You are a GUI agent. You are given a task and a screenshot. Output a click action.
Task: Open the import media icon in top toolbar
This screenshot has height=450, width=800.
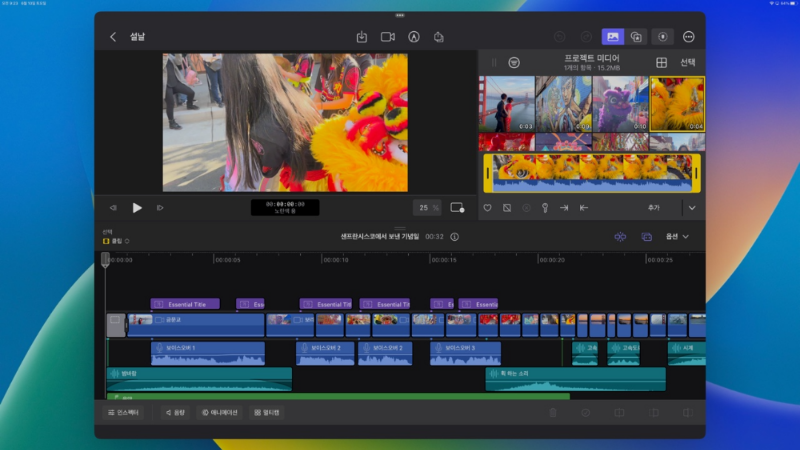pos(362,37)
